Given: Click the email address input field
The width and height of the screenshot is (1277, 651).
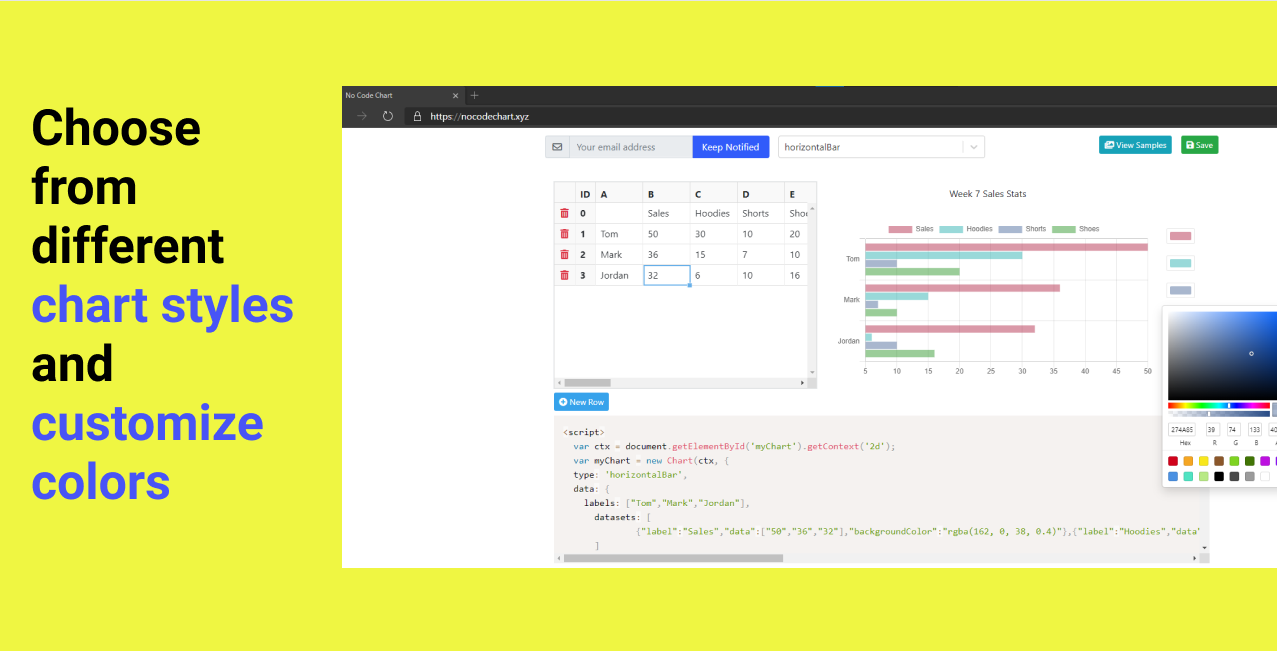Looking at the screenshot, I should 631,147.
